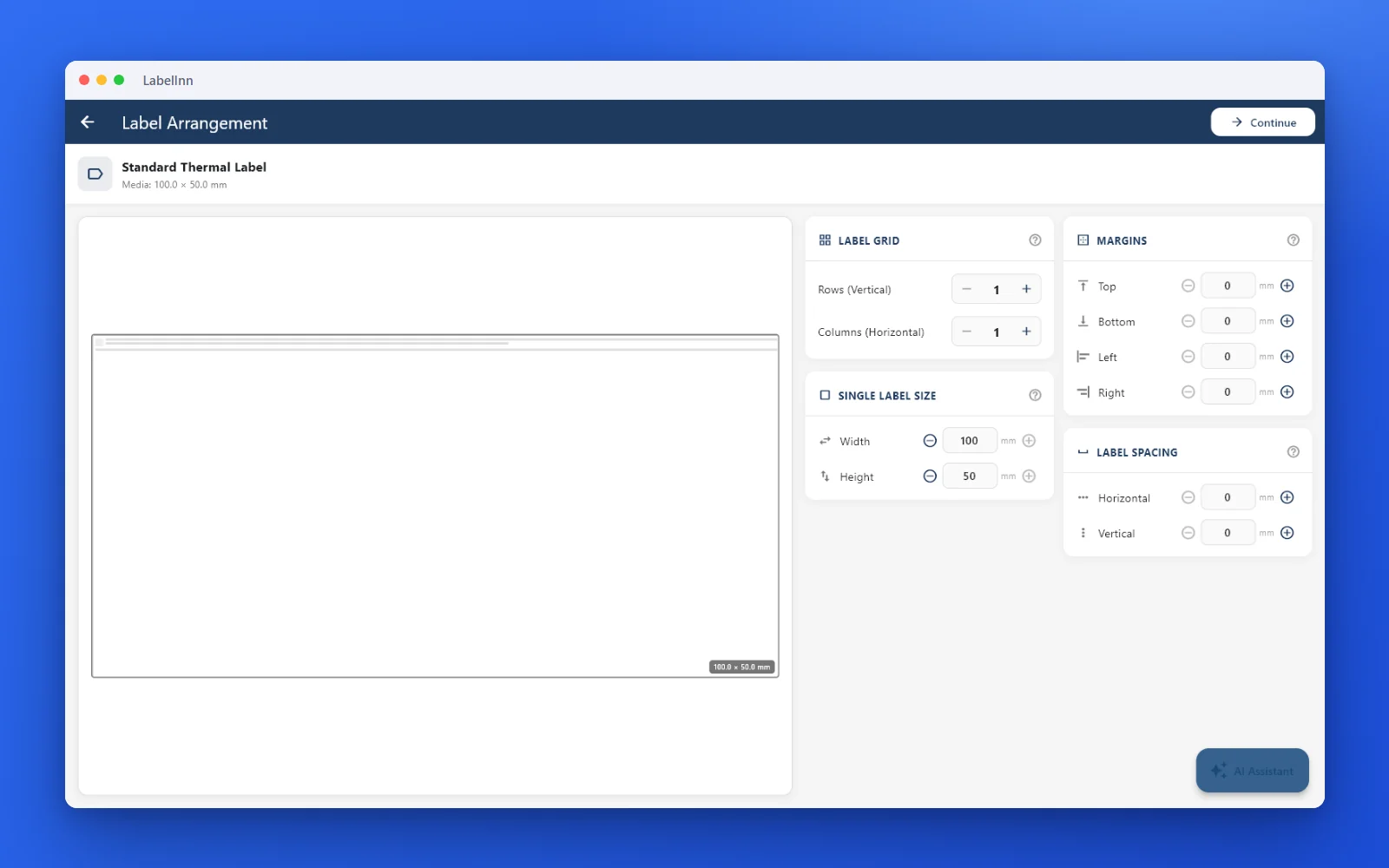This screenshot has height=868, width=1389.
Task: Click the Bottom margin input field
Action: pos(1228,321)
